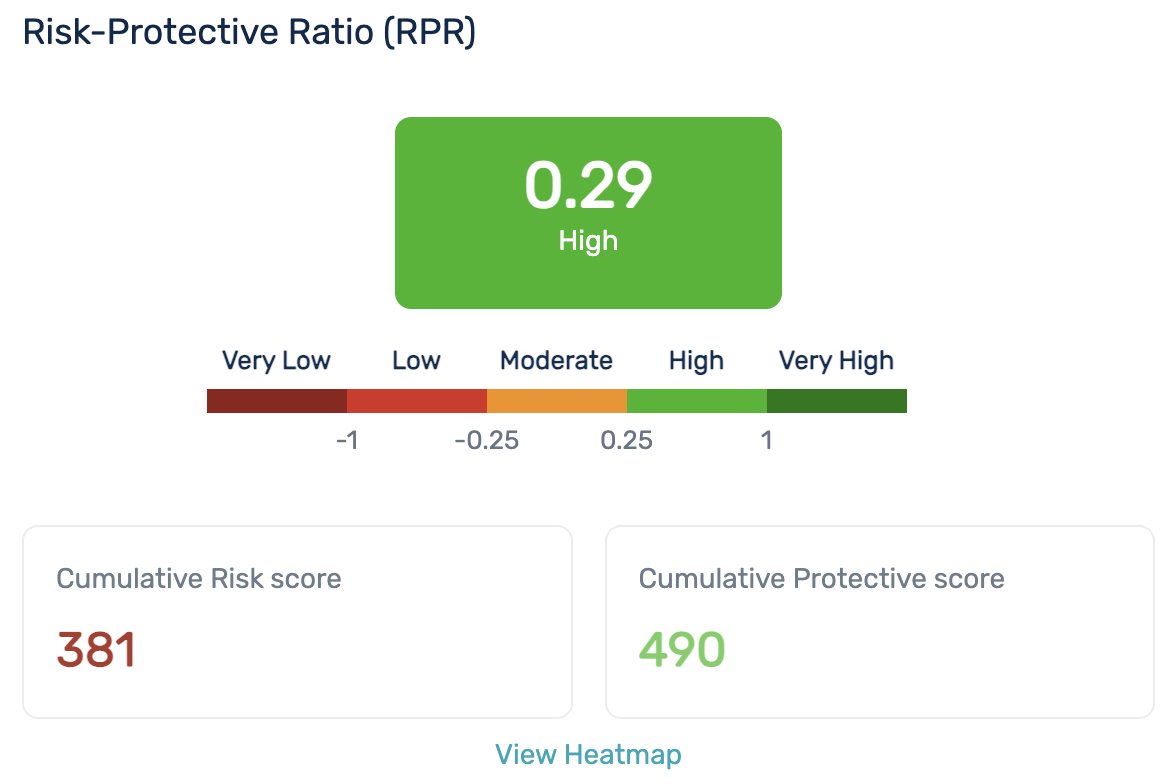
Task: Click the Cumulative Risk score heading
Action: [x=199, y=578]
